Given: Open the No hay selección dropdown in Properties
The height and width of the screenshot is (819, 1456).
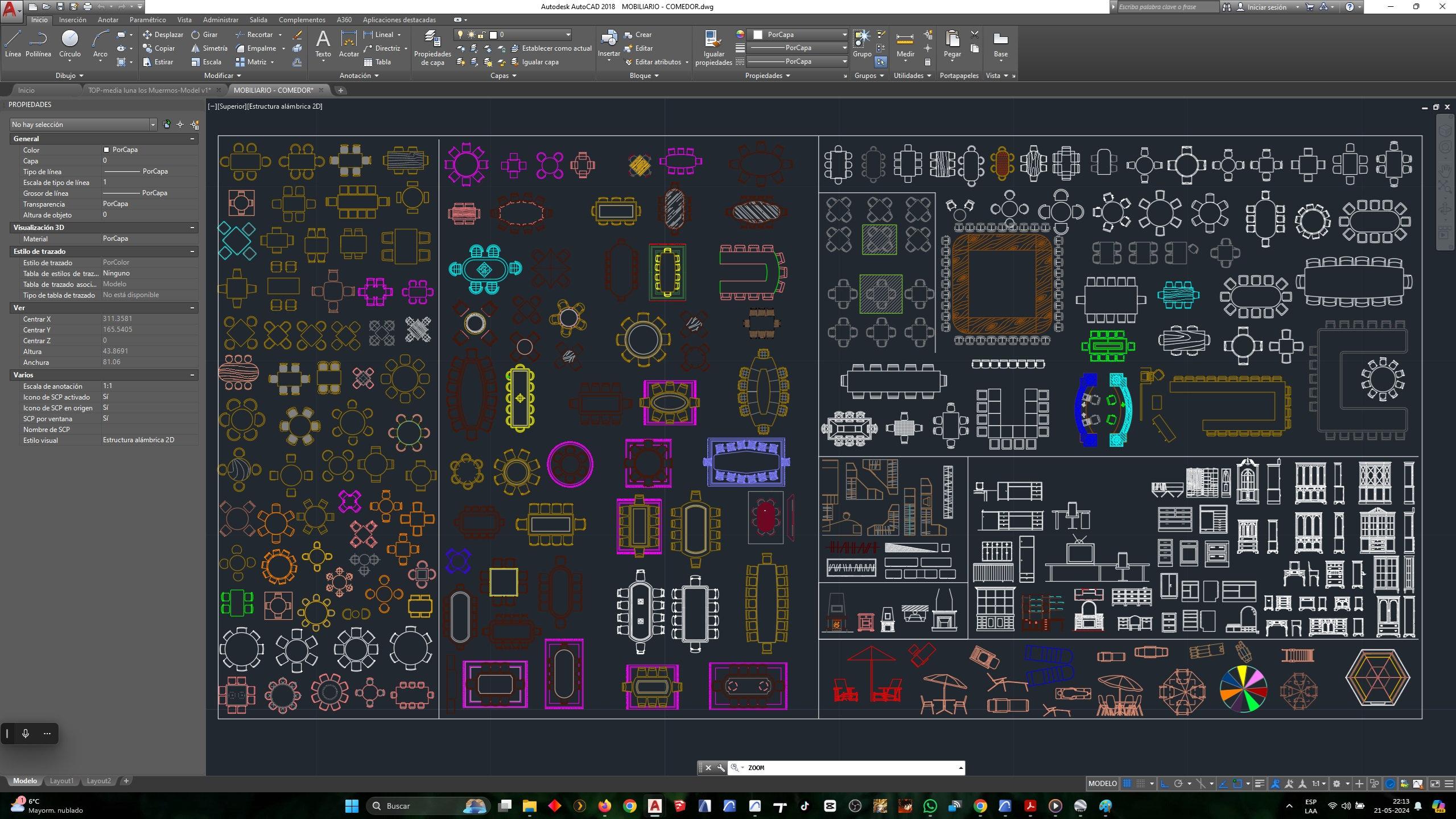Looking at the screenshot, I should [153, 124].
